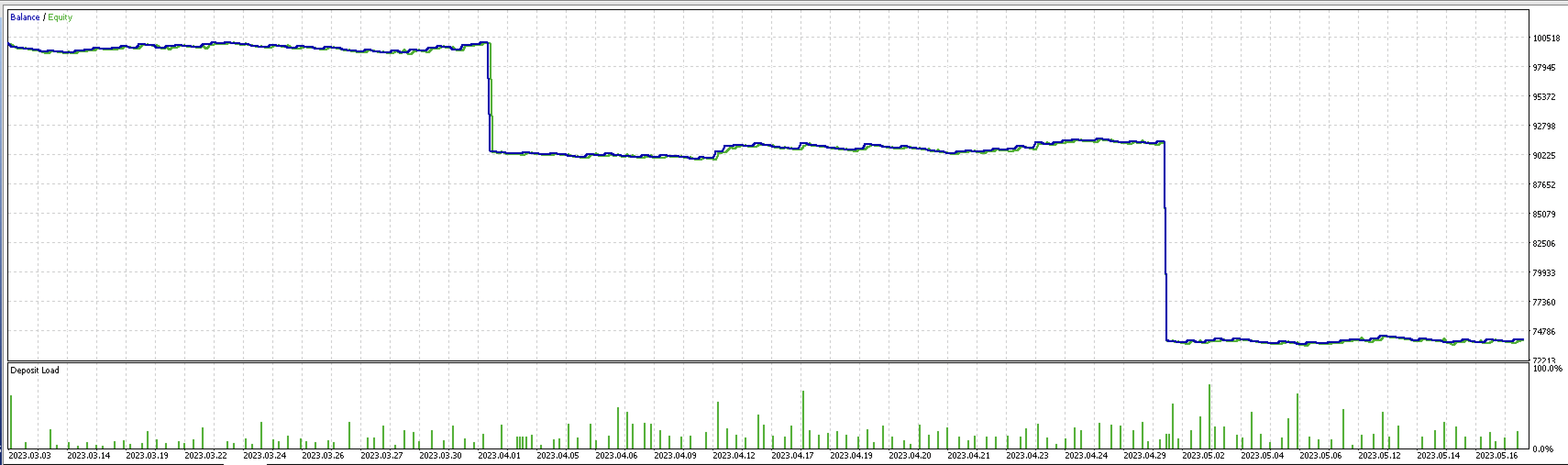Select the 97945 axis value
Viewport: 1568px width, 465px height.
[x=1544, y=67]
